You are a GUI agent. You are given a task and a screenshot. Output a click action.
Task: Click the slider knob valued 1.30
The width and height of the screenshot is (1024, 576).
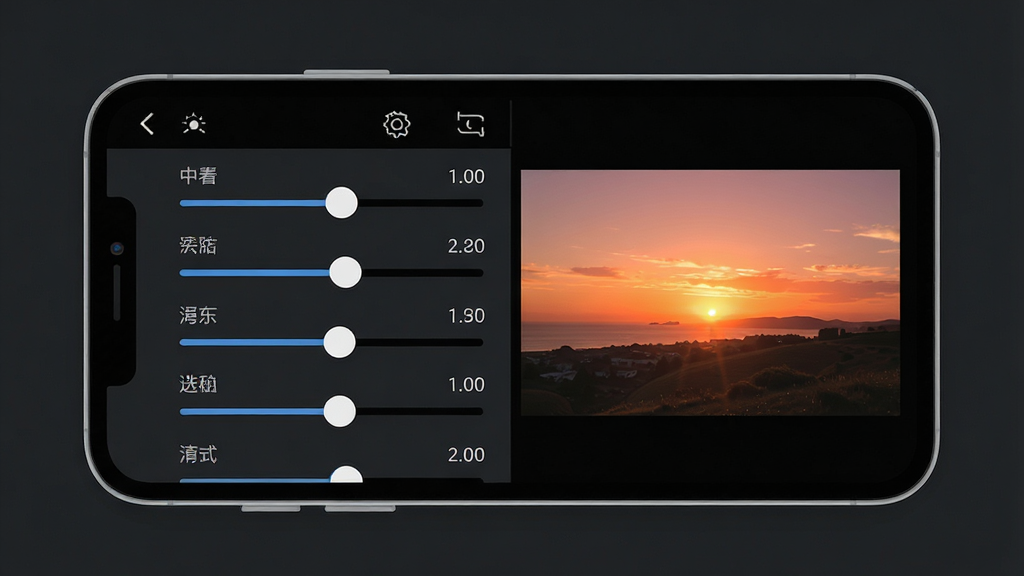pyautogui.click(x=340, y=342)
